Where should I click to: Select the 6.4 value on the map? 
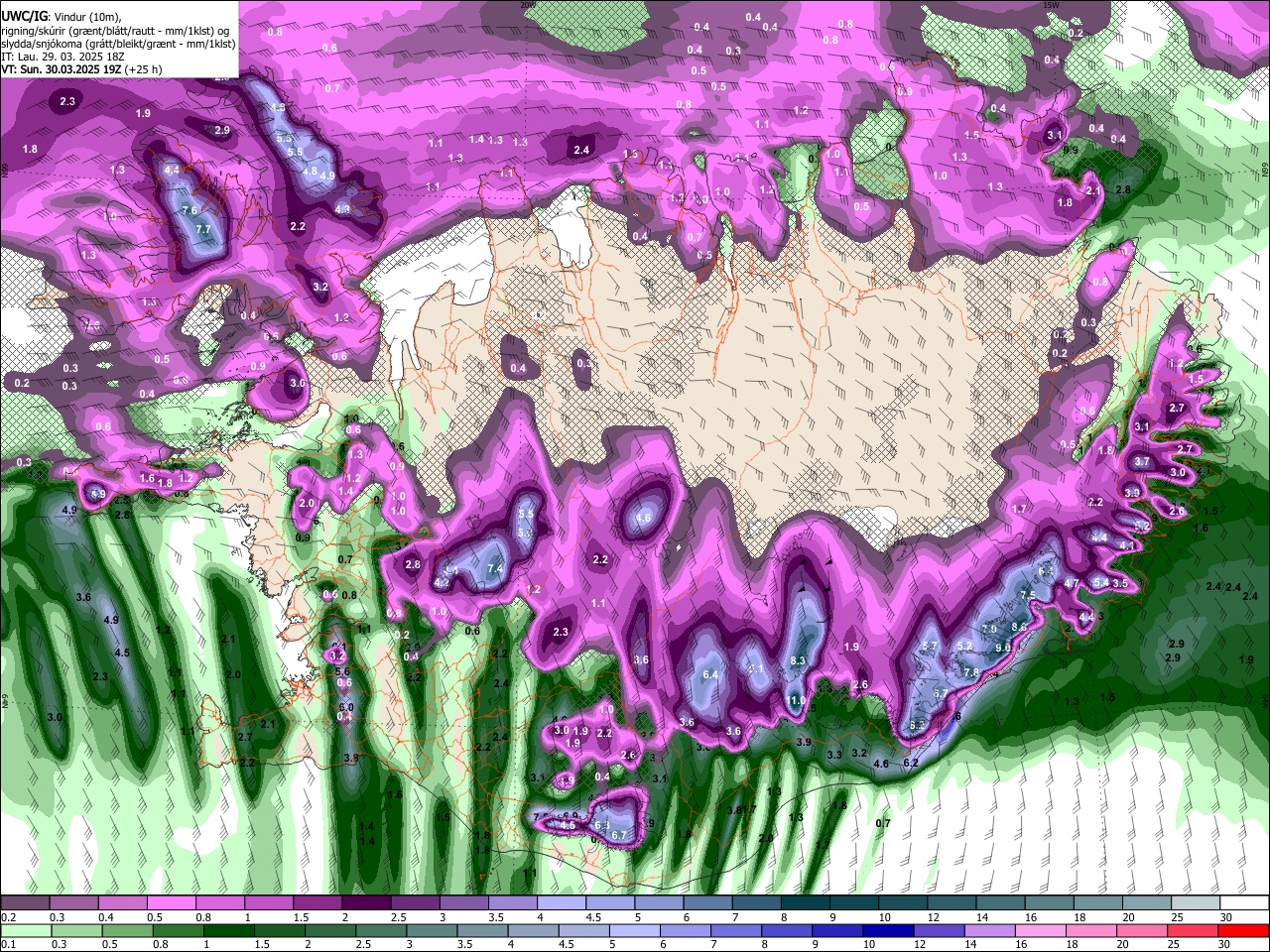[x=709, y=674]
